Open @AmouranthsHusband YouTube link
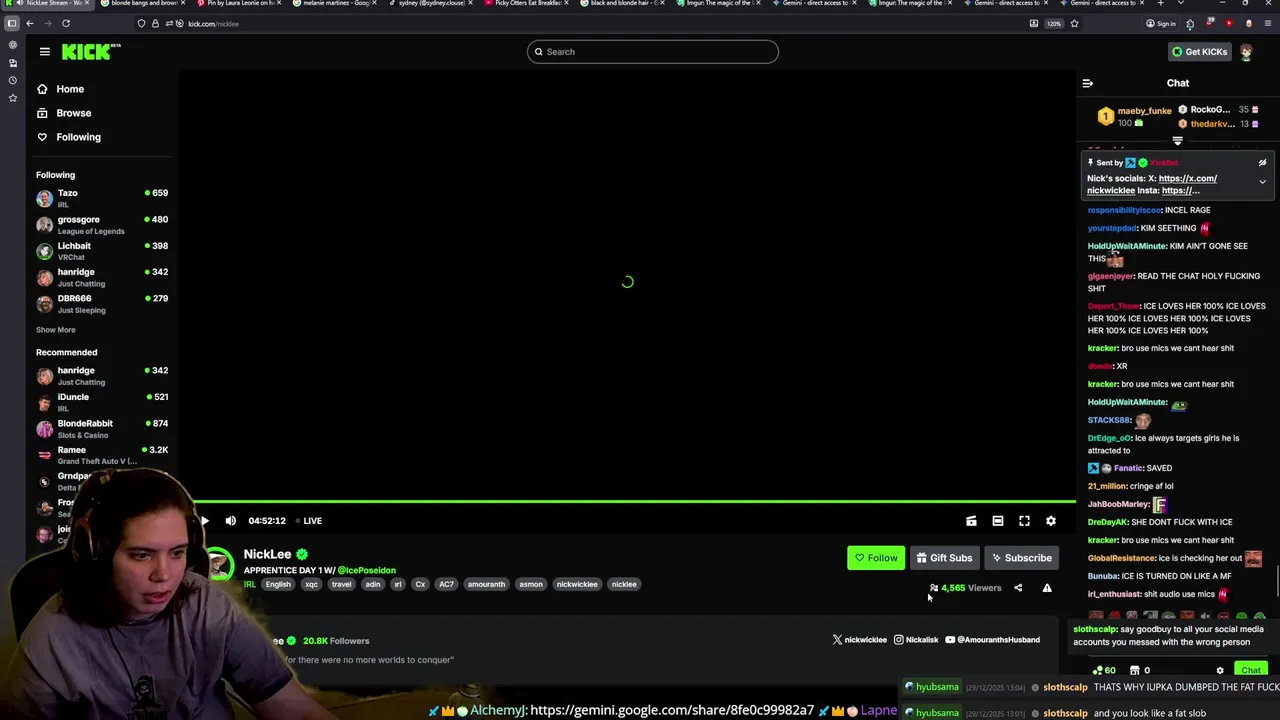 tap(992, 640)
